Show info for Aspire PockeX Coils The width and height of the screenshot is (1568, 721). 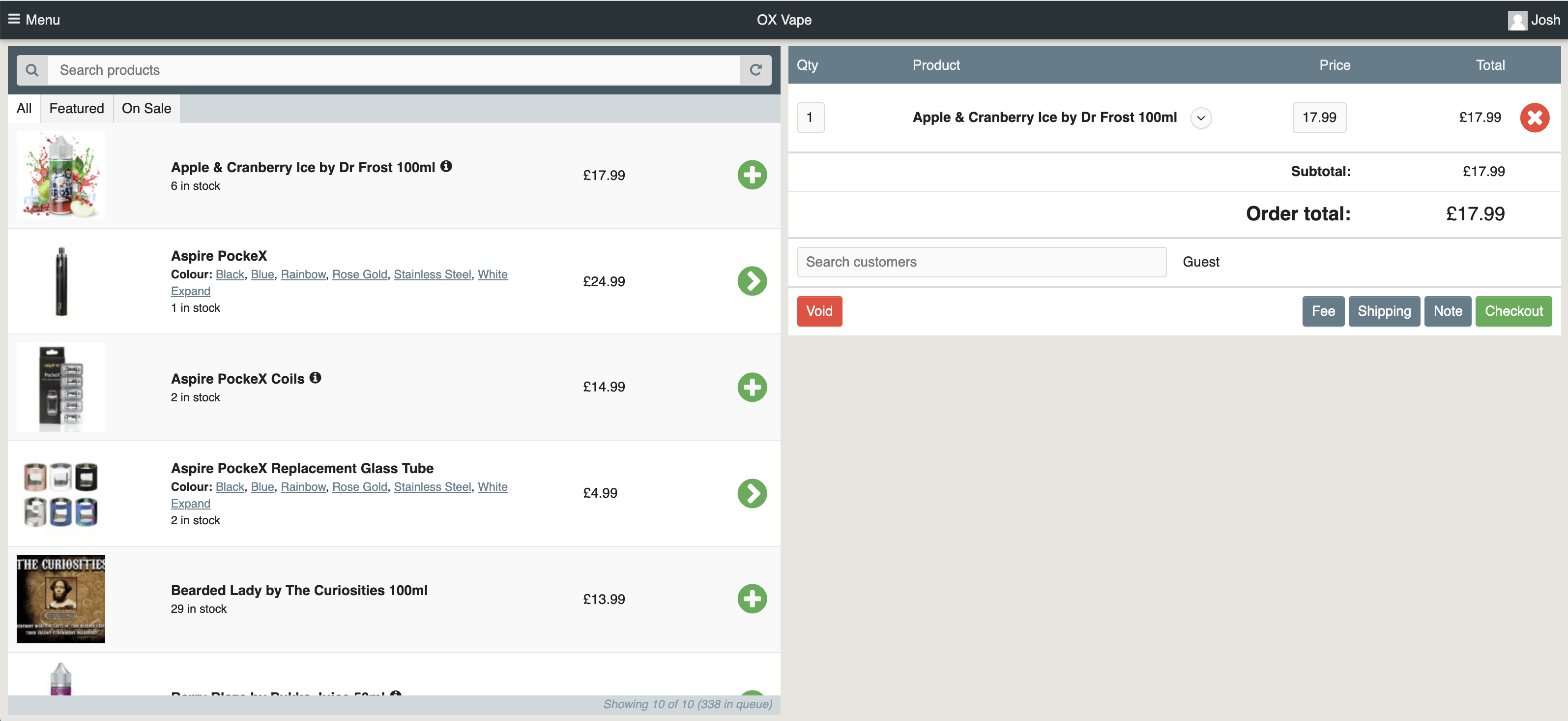click(315, 378)
